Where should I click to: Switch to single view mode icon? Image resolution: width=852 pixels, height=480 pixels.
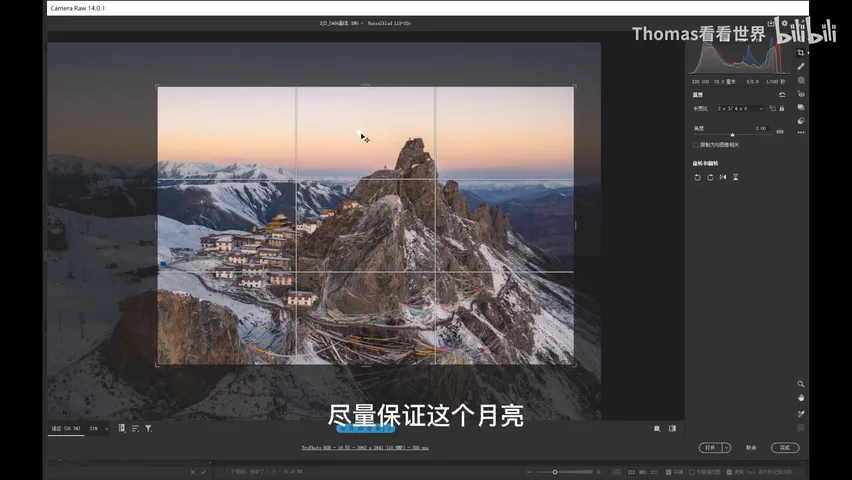pyautogui.click(x=657, y=428)
